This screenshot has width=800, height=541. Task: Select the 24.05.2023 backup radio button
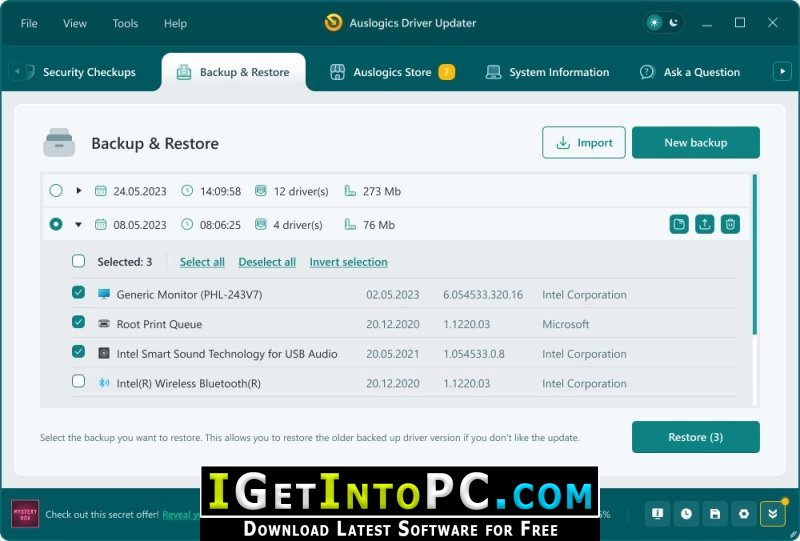pos(56,191)
